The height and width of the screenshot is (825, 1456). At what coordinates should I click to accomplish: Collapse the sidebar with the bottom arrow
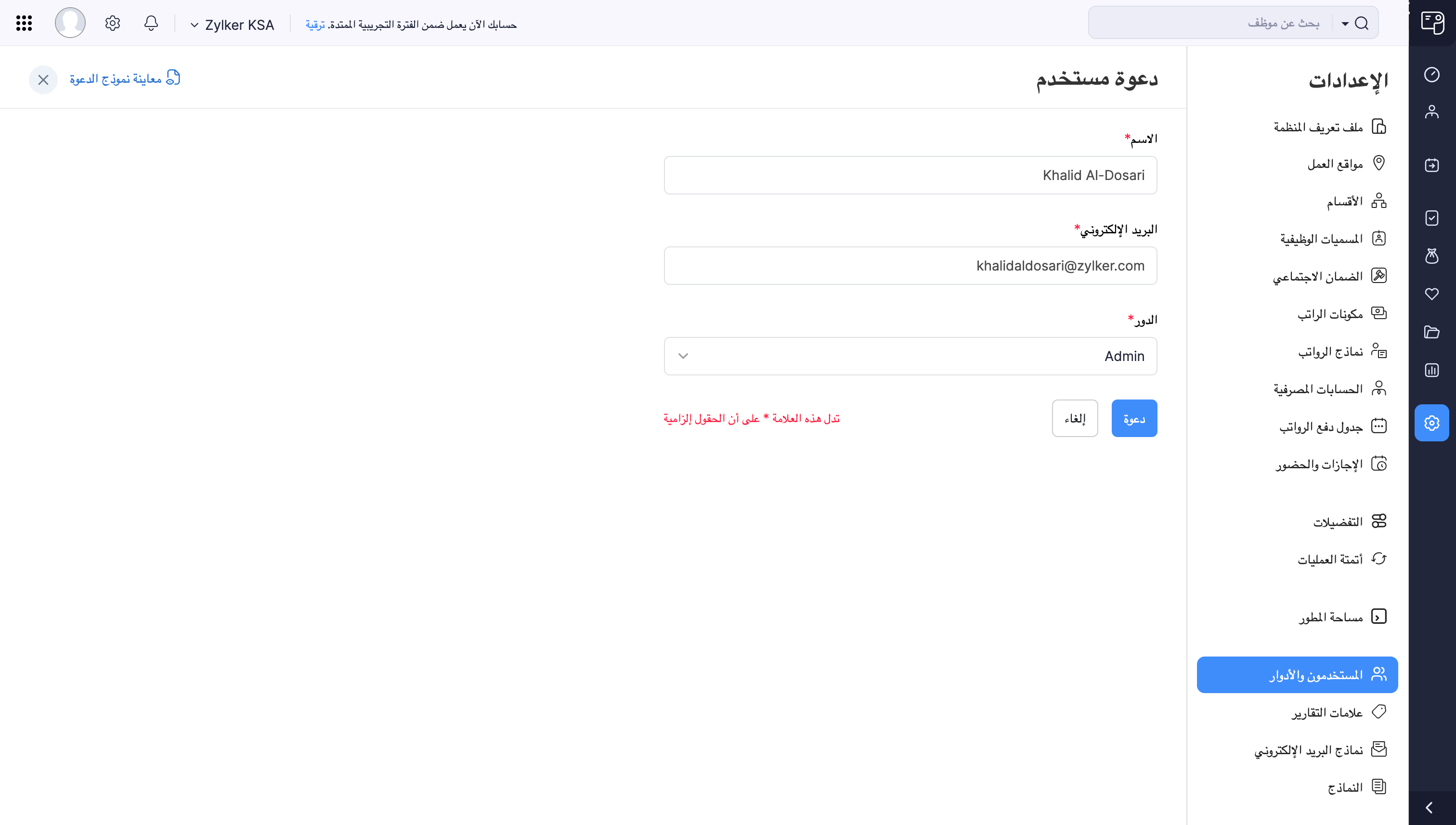pos(1430,808)
